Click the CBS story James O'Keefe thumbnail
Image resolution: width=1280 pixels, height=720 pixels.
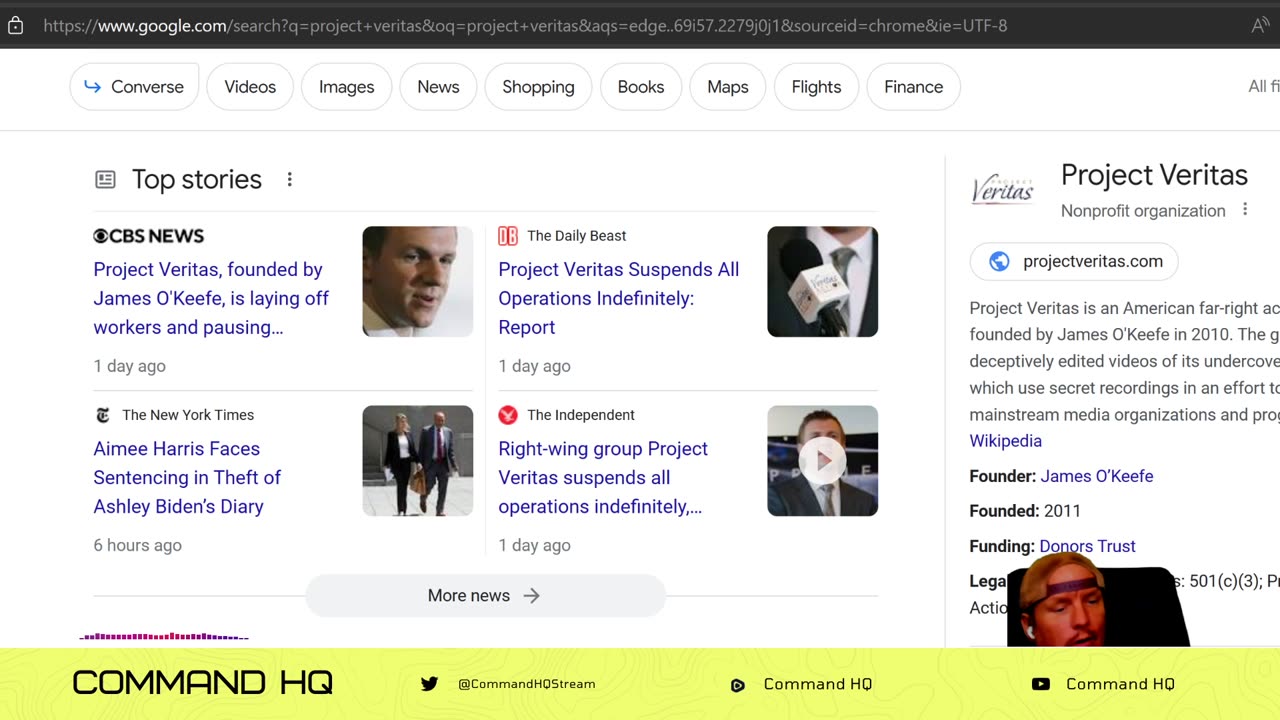(418, 281)
